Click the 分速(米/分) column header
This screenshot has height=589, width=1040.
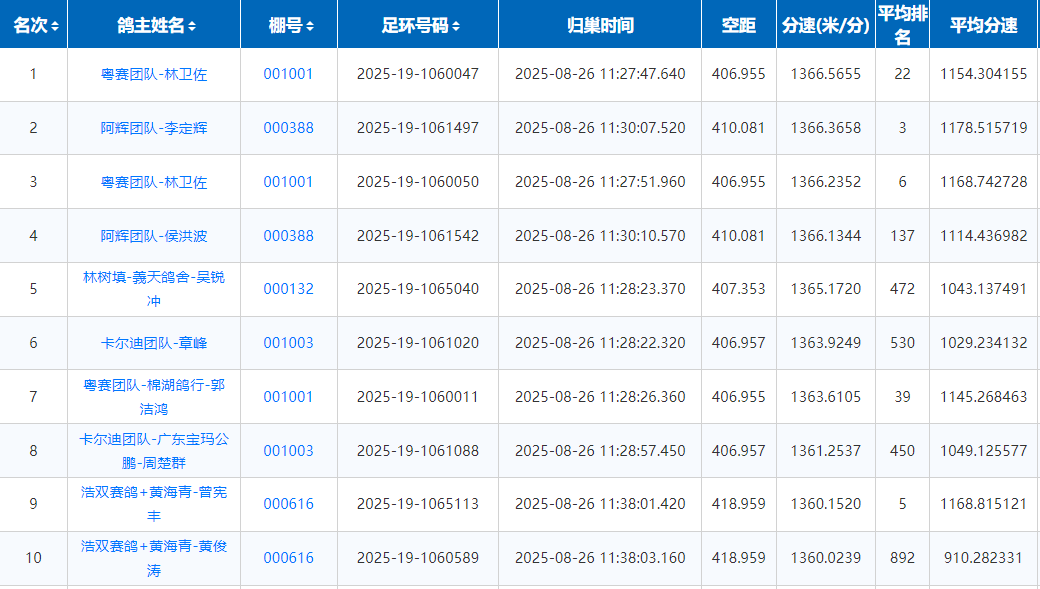coord(825,26)
